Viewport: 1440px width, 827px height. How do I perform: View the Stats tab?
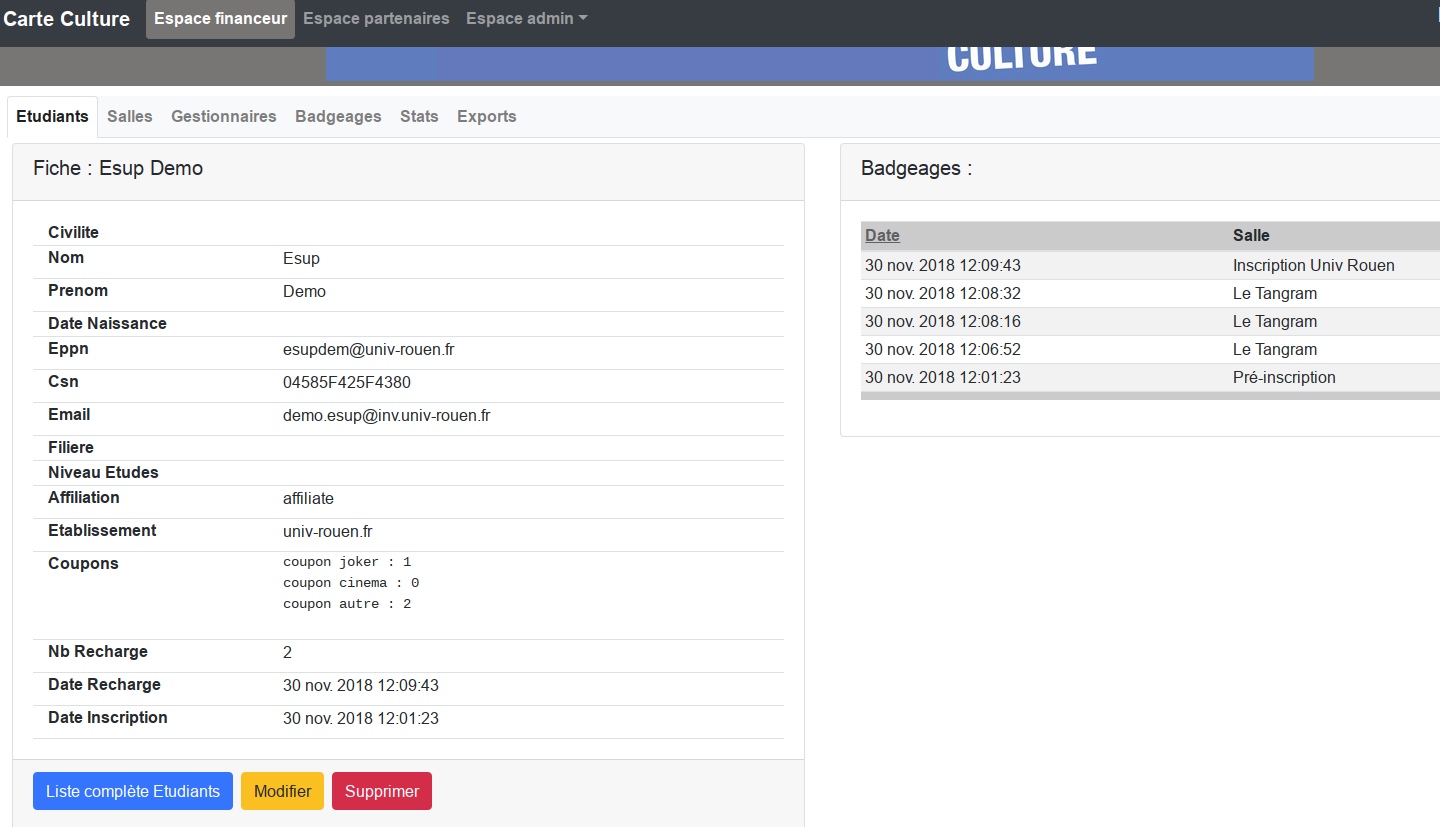[419, 117]
